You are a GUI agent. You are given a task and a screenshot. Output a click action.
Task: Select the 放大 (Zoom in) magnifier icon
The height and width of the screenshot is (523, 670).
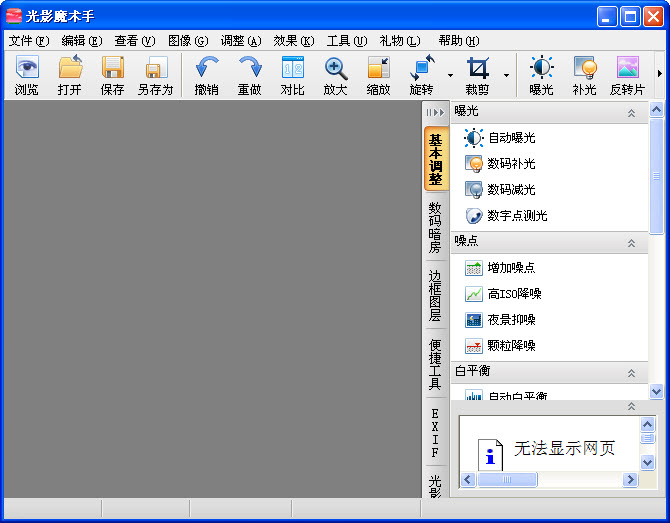point(336,69)
